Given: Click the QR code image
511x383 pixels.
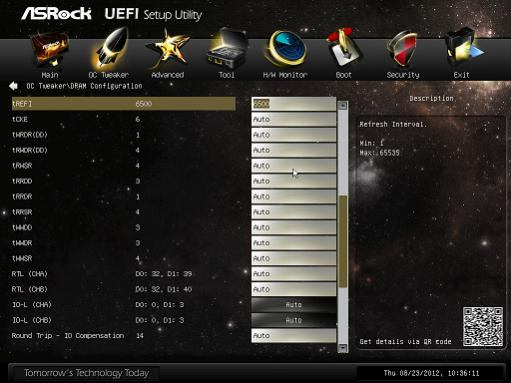Looking at the screenshot, I should [483, 327].
